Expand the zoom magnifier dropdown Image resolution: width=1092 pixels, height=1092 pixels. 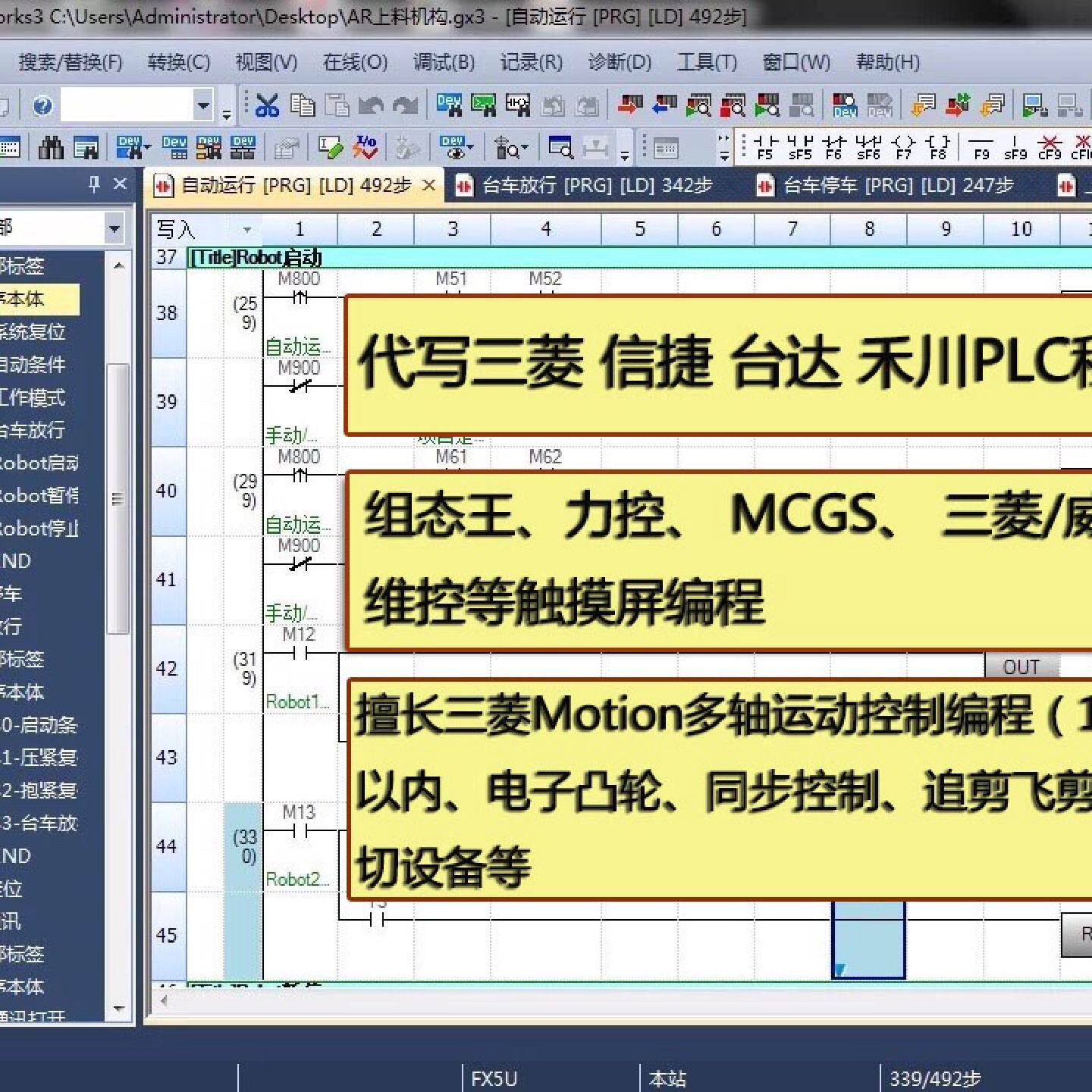[x=525, y=147]
